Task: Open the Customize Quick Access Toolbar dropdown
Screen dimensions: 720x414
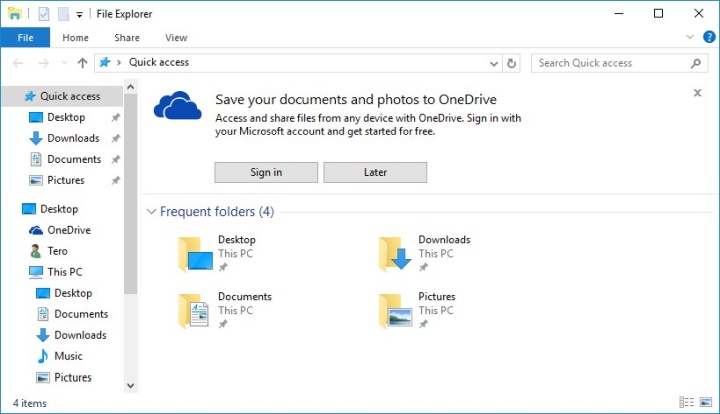Action: coord(80,14)
